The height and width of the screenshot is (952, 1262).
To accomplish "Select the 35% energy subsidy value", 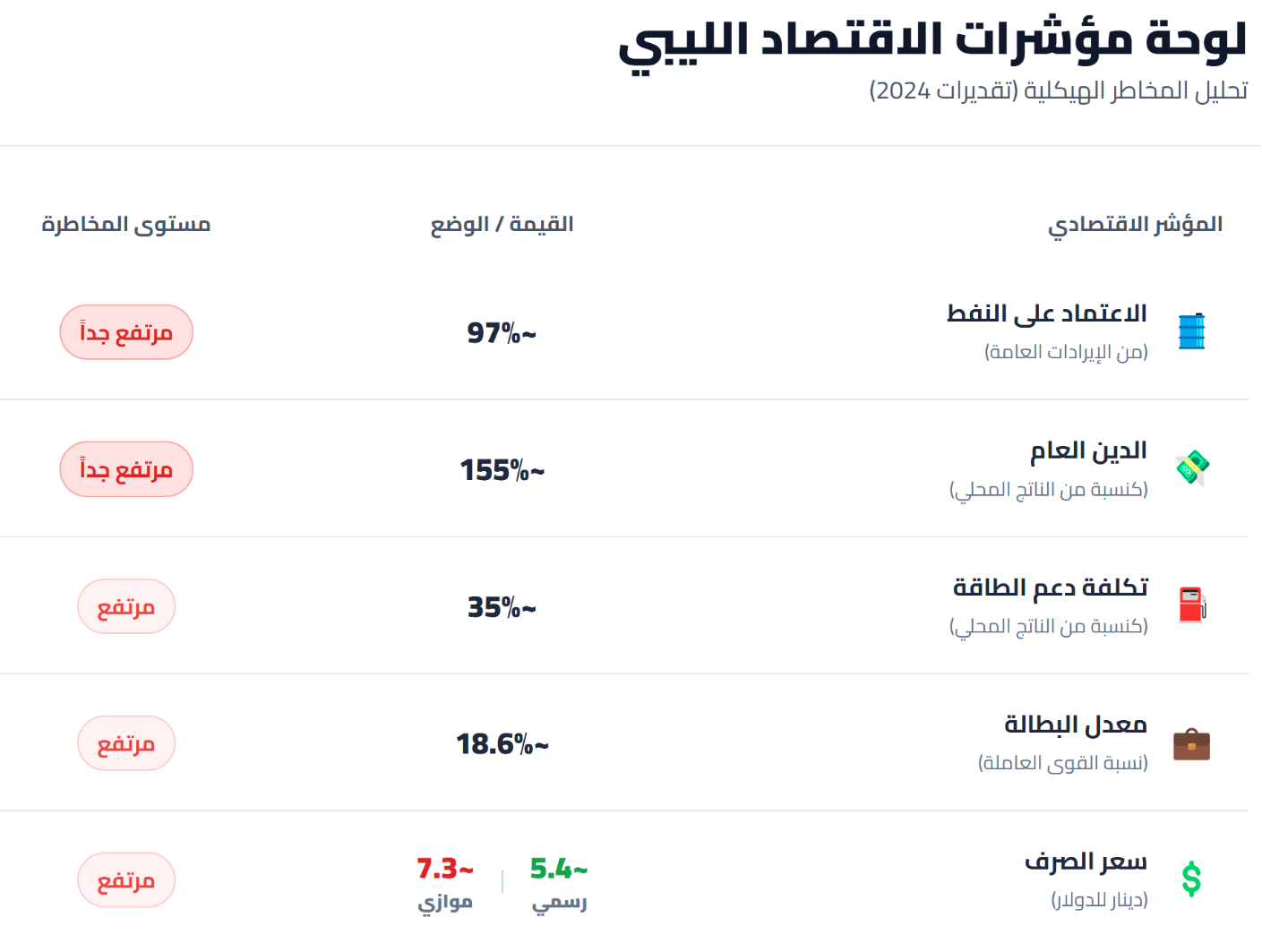I will 502,607.
